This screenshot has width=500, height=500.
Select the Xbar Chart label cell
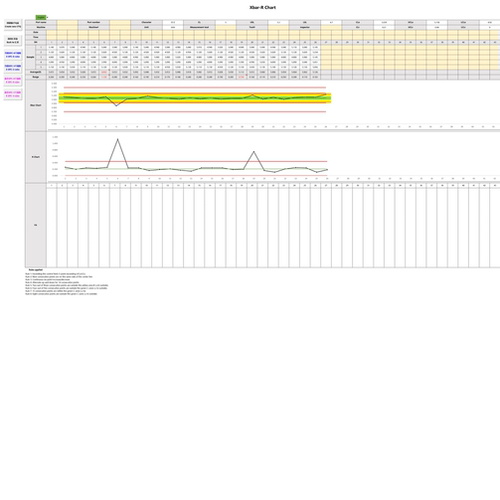tap(36, 105)
